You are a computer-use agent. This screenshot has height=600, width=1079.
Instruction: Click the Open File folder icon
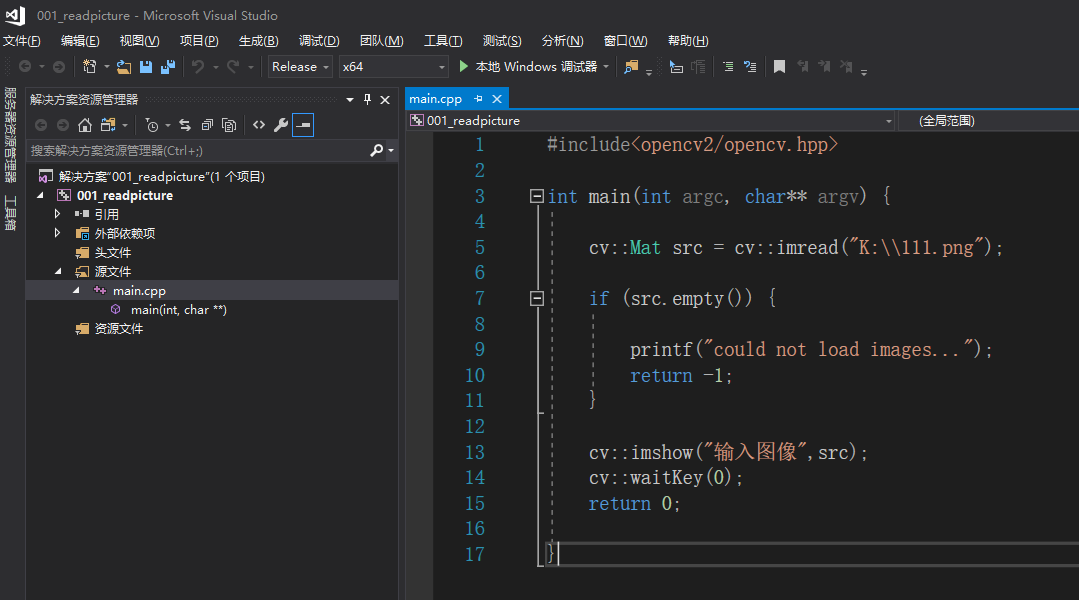click(x=124, y=67)
